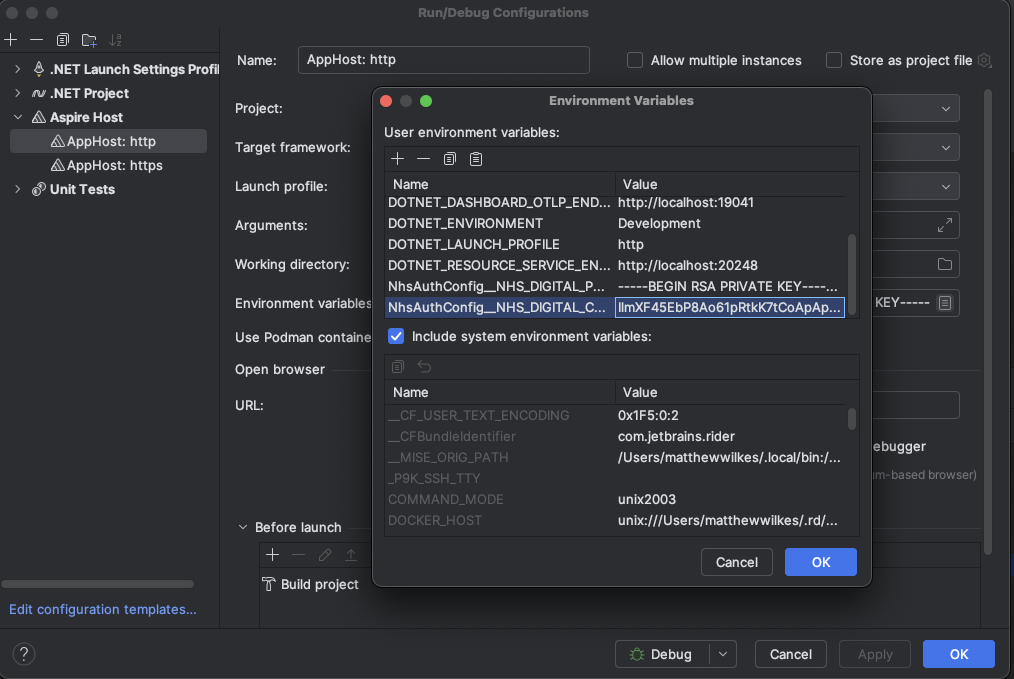Open the help question mark icon
The height and width of the screenshot is (679, 1014).
pos(23,654)
